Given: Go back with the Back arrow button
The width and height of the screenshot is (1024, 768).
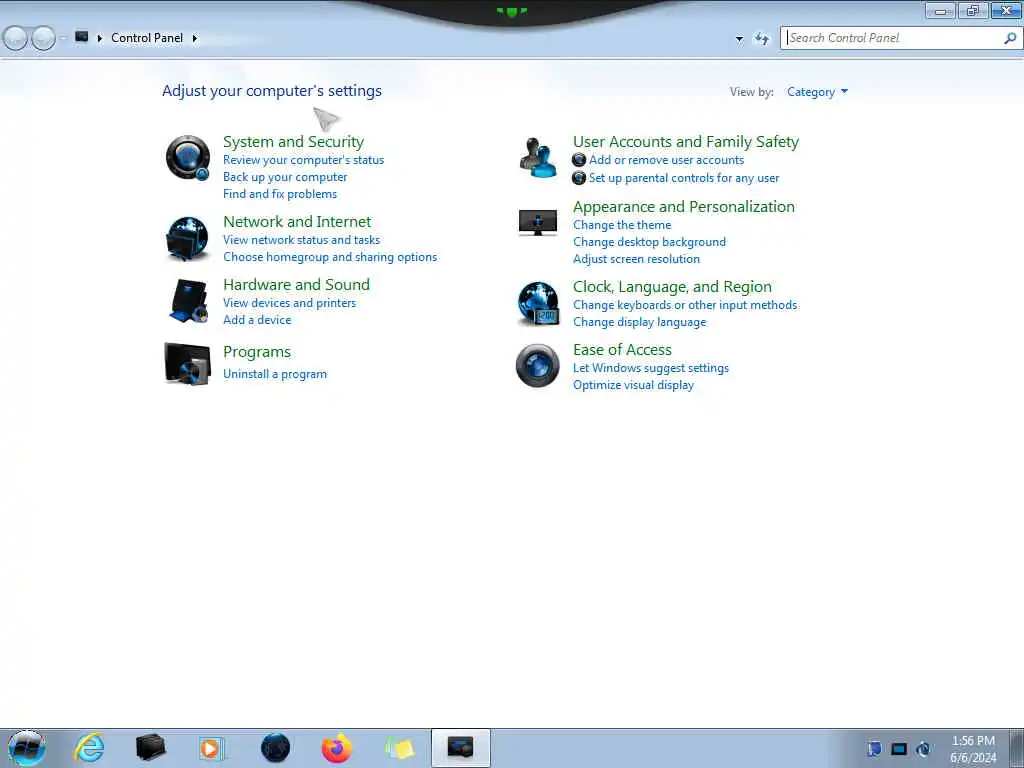Looking at the screenshot, I should (15, 39).
